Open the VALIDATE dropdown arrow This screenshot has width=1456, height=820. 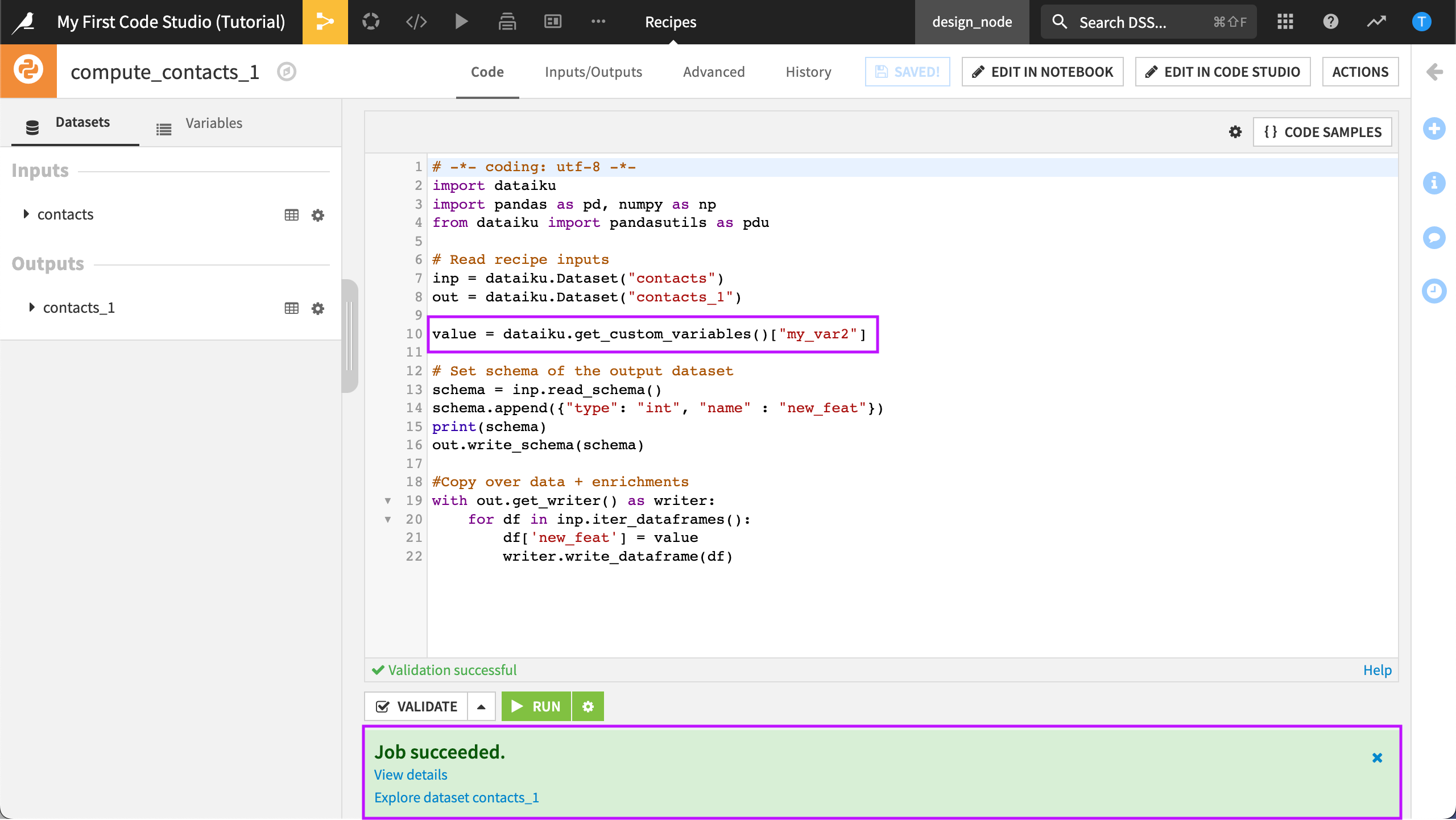coord(481,706)
